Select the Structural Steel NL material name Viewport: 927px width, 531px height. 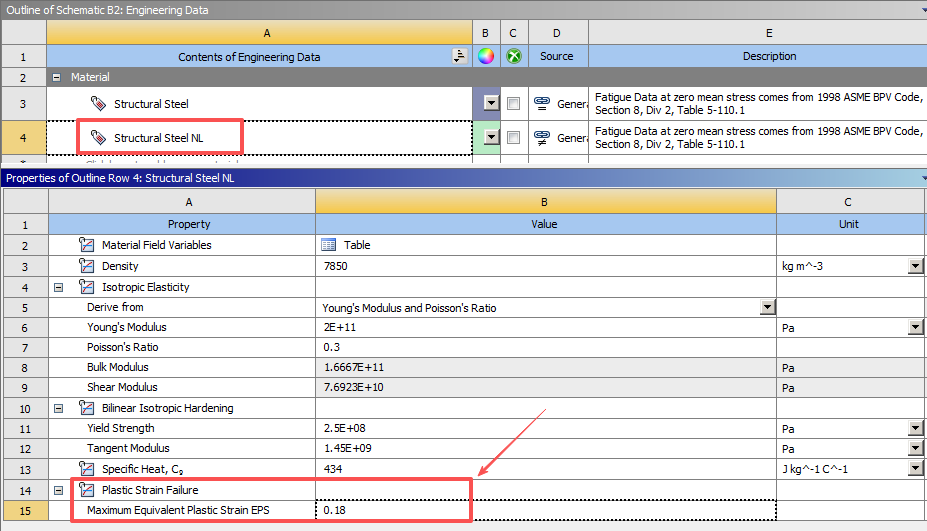click(x=158, y=138)
